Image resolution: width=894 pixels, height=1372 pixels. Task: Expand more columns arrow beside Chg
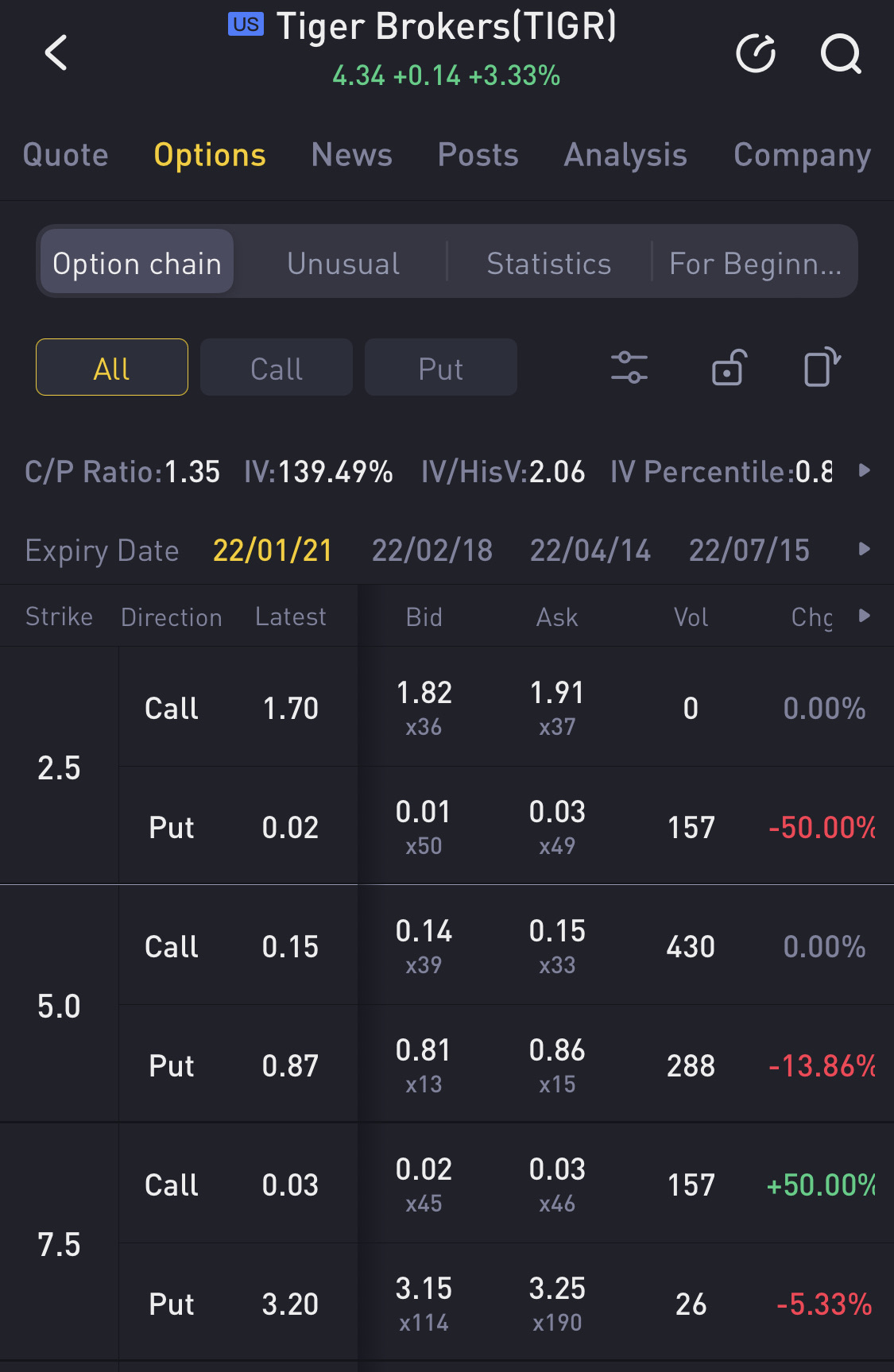(865, 616)
